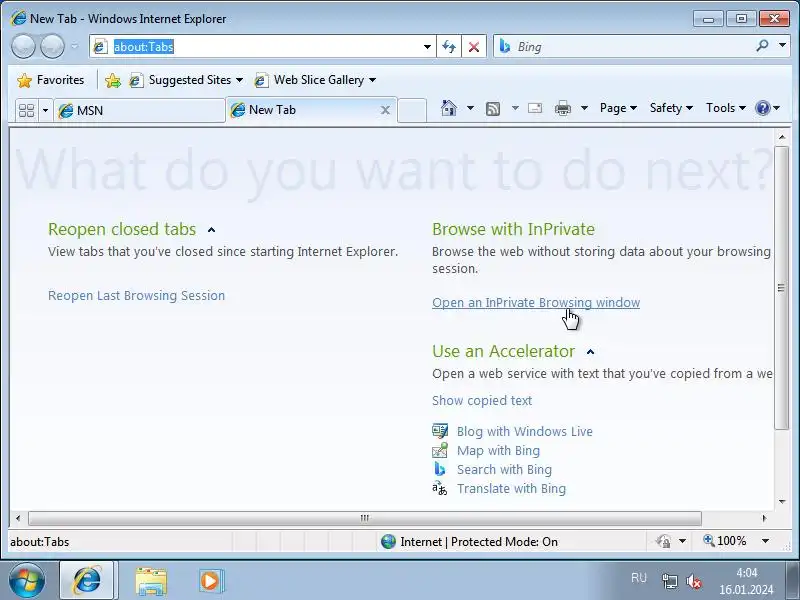Click the Print icon
Screen dimensions: 800x600
pyautogui.click(x=563, y=108)
